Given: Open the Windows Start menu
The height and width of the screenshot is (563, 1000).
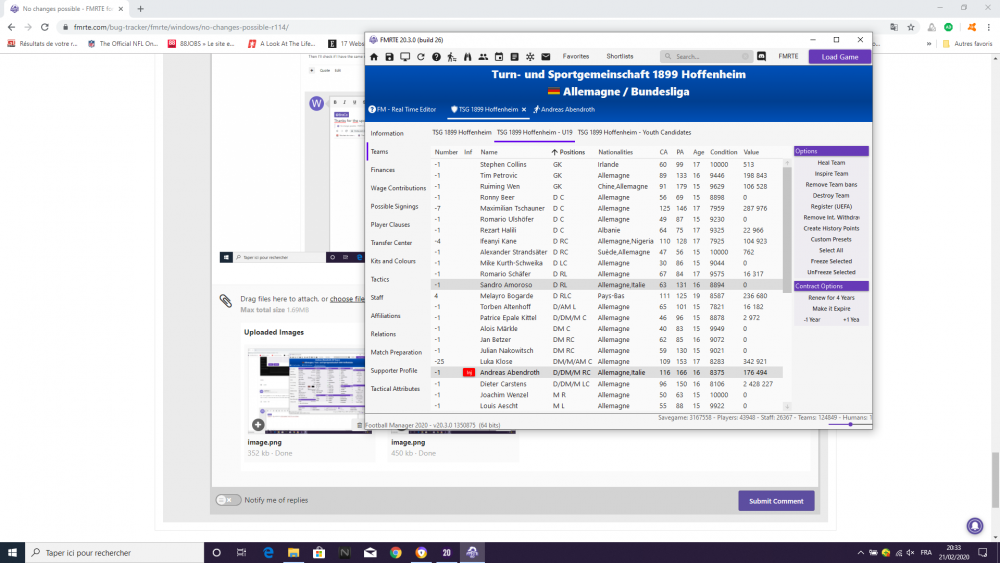Looking at the screenshot, I should click(x=12, y=553).
